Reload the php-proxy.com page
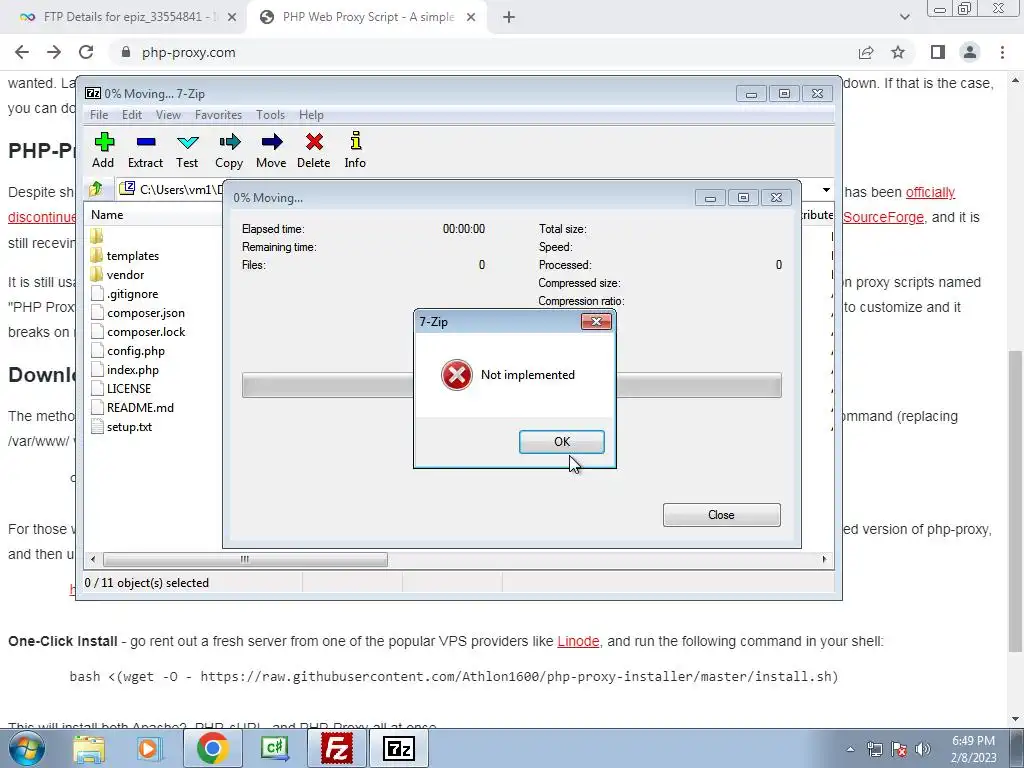 coord(86,52)
